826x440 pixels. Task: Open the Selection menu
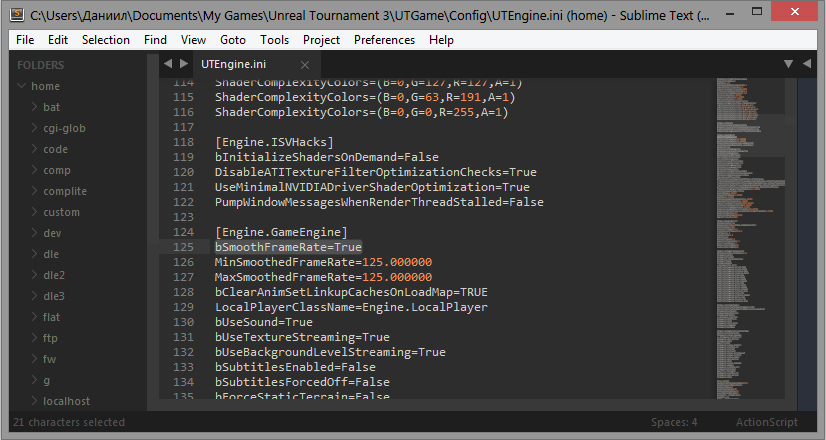point(106,40)
